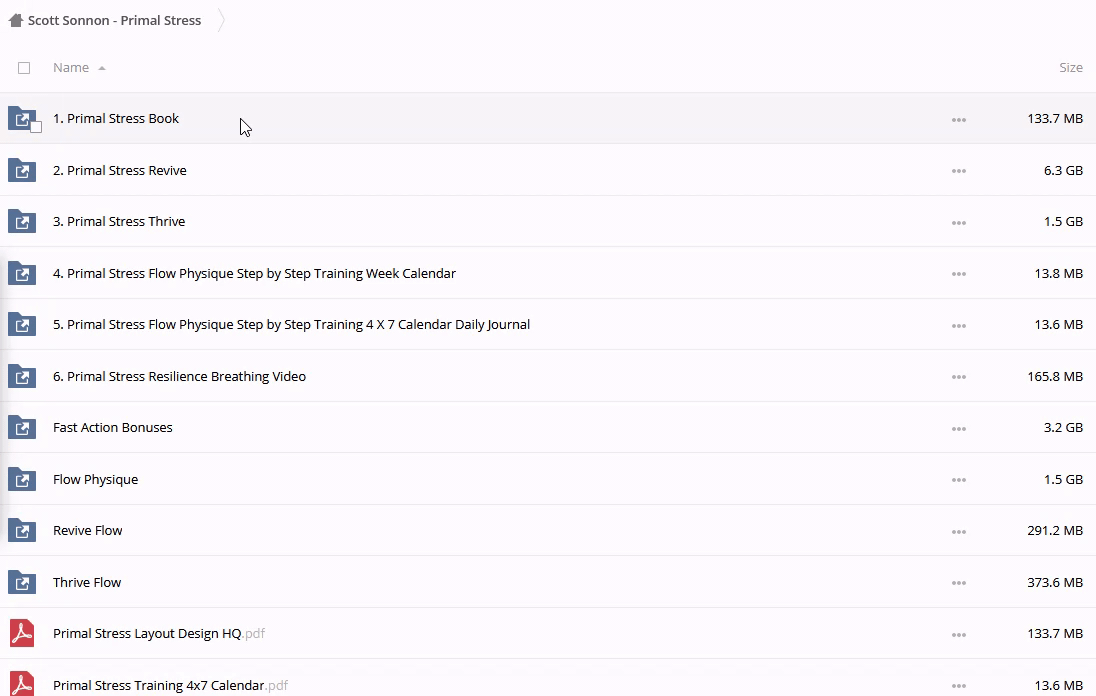Check the box on Primal Stress Book row

point(36,127)
